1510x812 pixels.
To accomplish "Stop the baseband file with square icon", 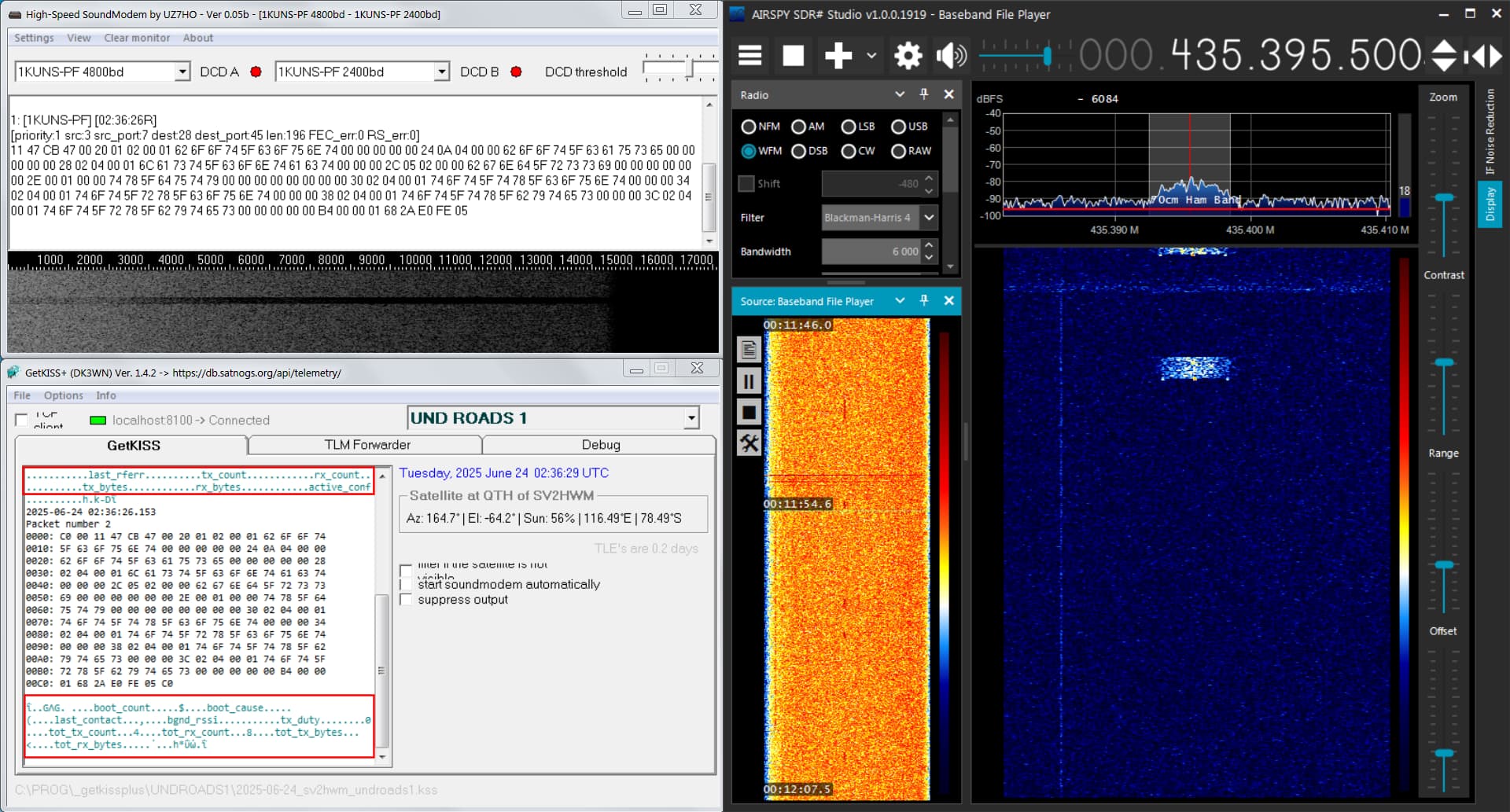I will pos(749,412).
